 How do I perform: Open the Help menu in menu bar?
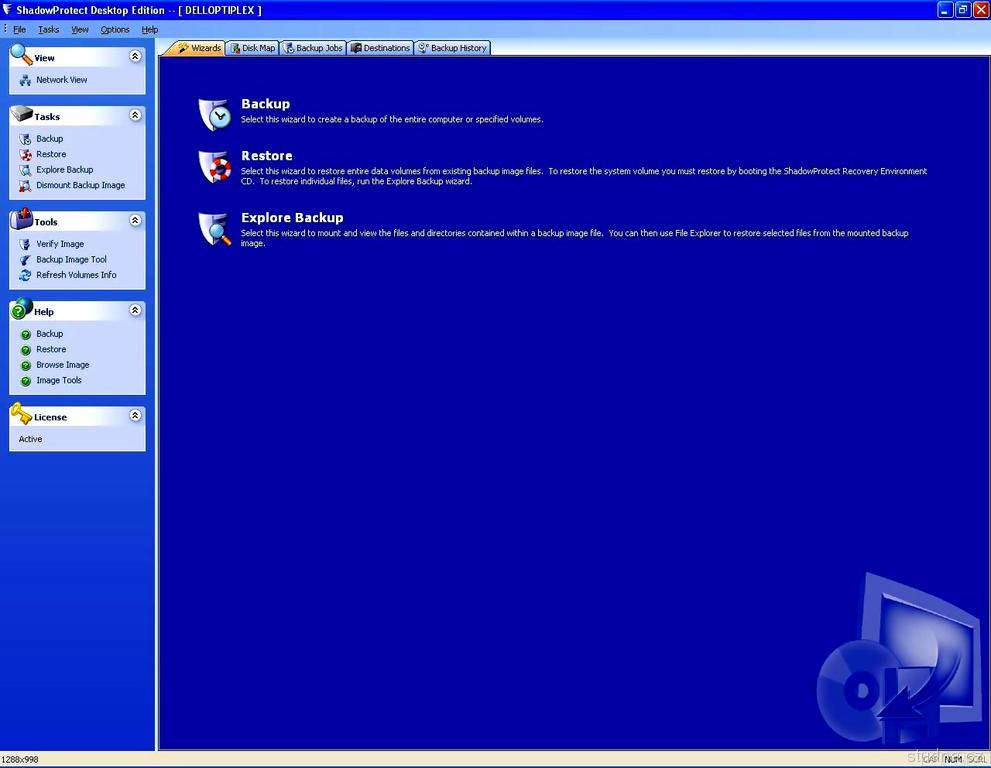pyautogui.click(x=150, y=30)
